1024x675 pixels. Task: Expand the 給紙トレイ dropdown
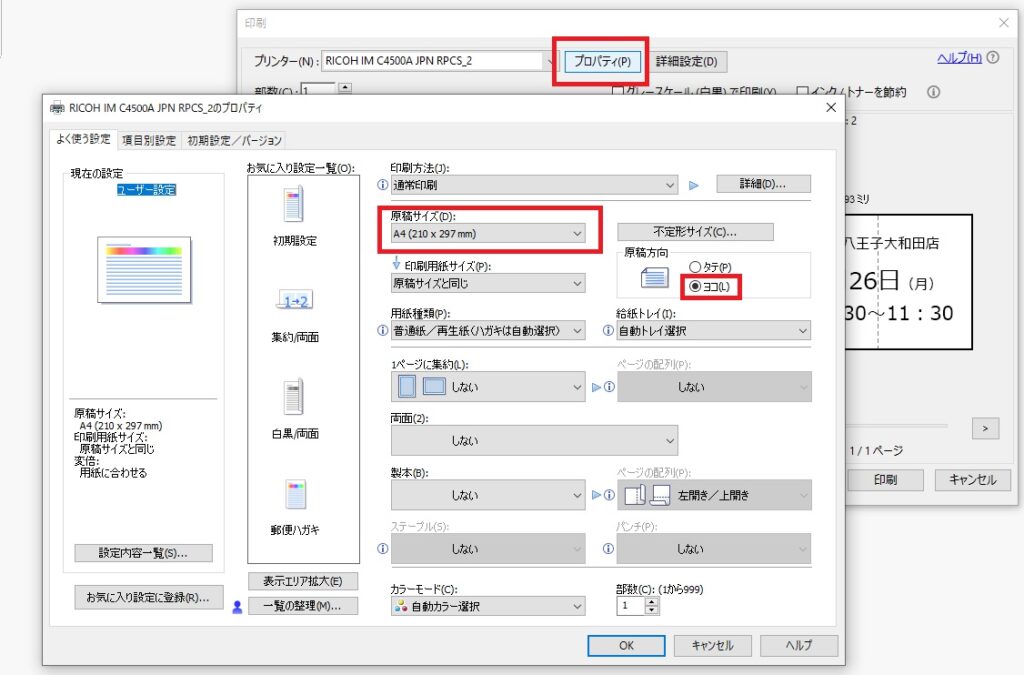(713, 331)
